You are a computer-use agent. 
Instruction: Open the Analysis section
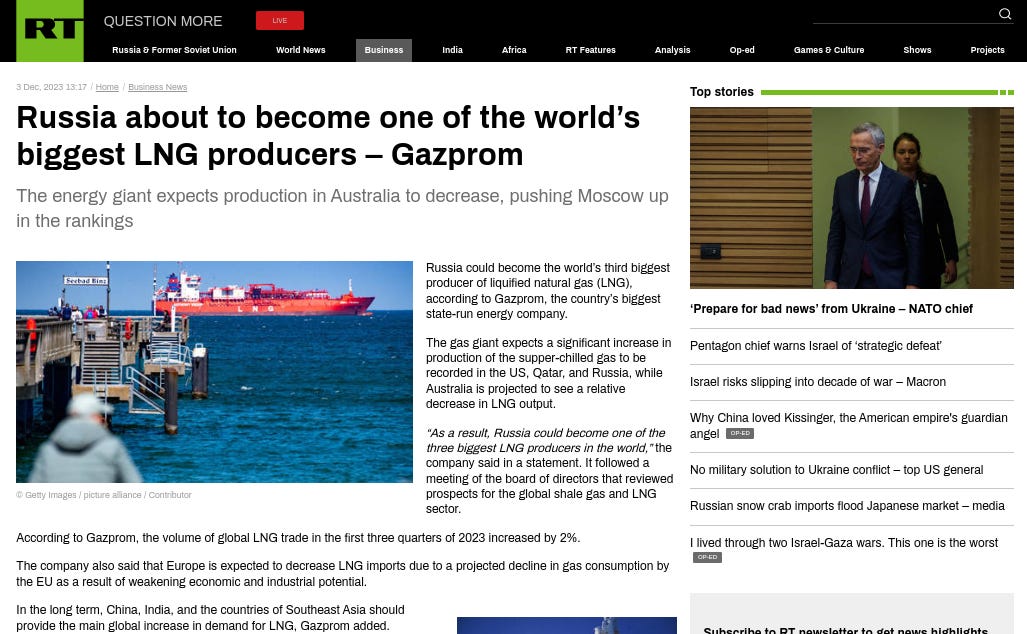[x=673, y=50]
